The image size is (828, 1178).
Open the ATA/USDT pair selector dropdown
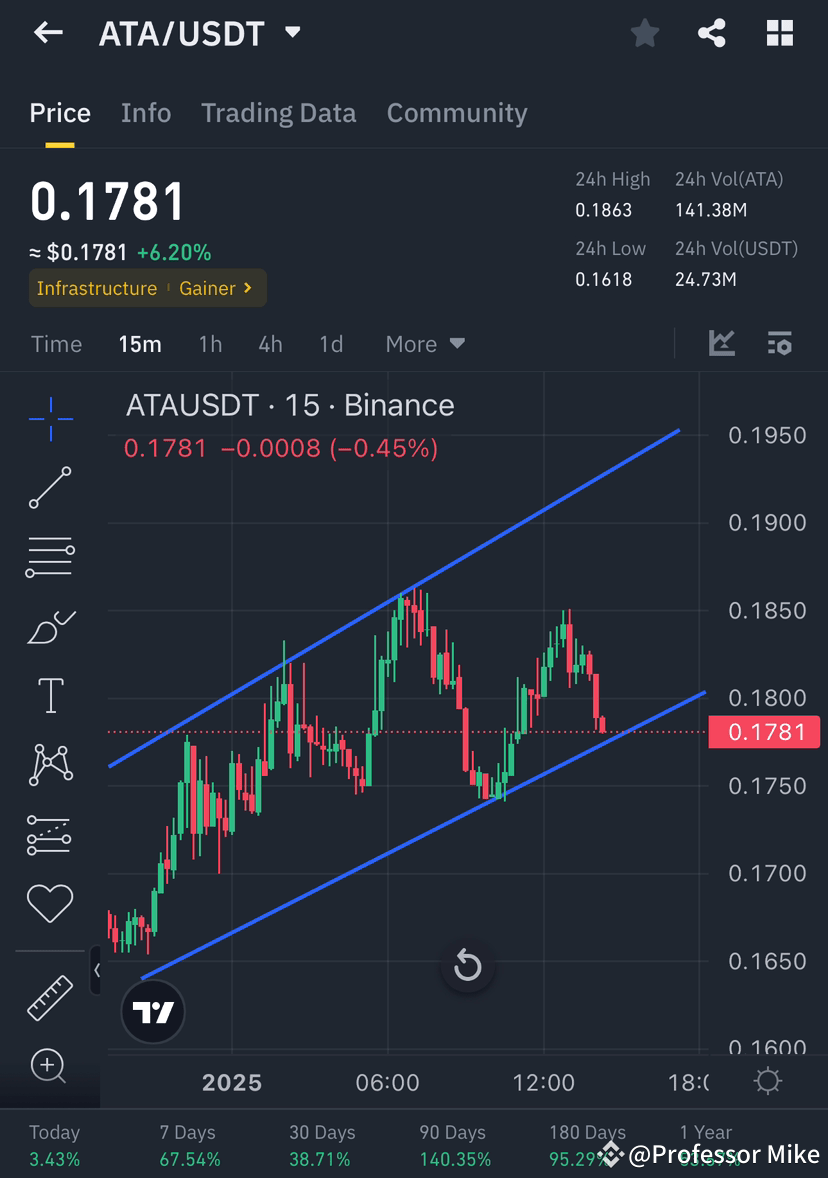(x=291, y=33)
